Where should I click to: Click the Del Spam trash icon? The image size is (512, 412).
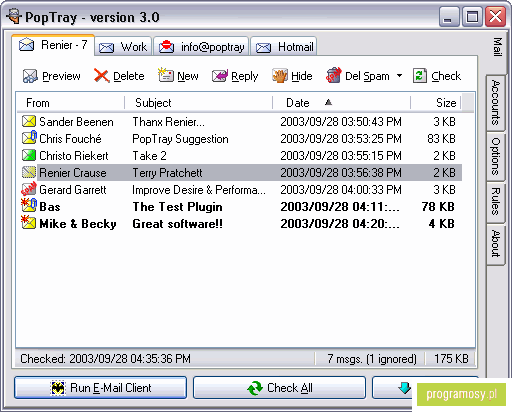[334, 75]
